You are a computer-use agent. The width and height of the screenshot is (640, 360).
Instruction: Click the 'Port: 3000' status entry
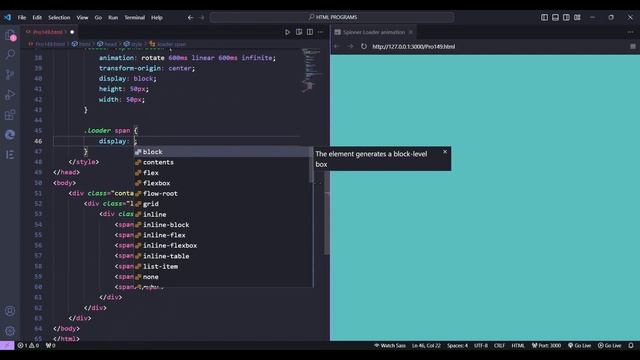[x=546, y=346]
